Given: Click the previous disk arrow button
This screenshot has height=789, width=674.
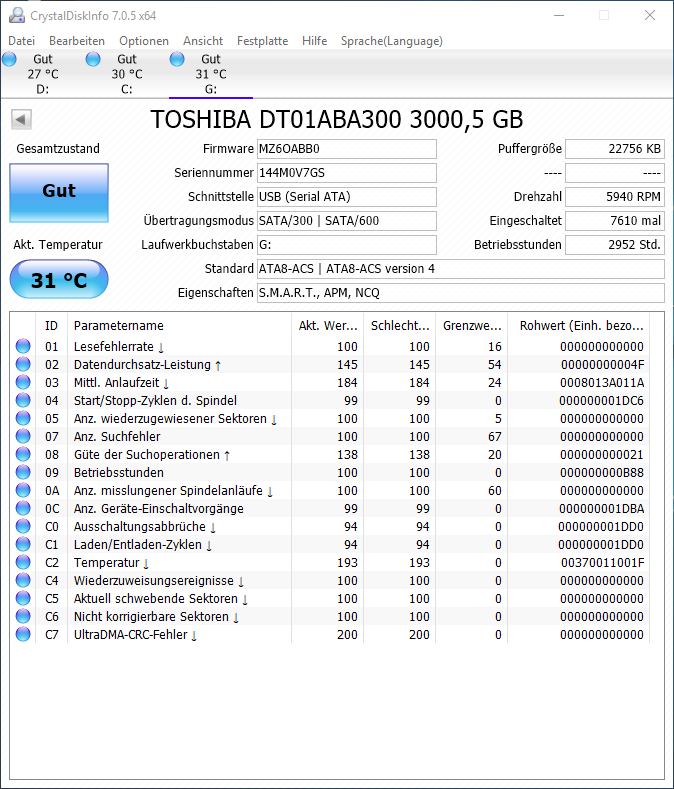Looking at the screenshot, I should (21, 120).
